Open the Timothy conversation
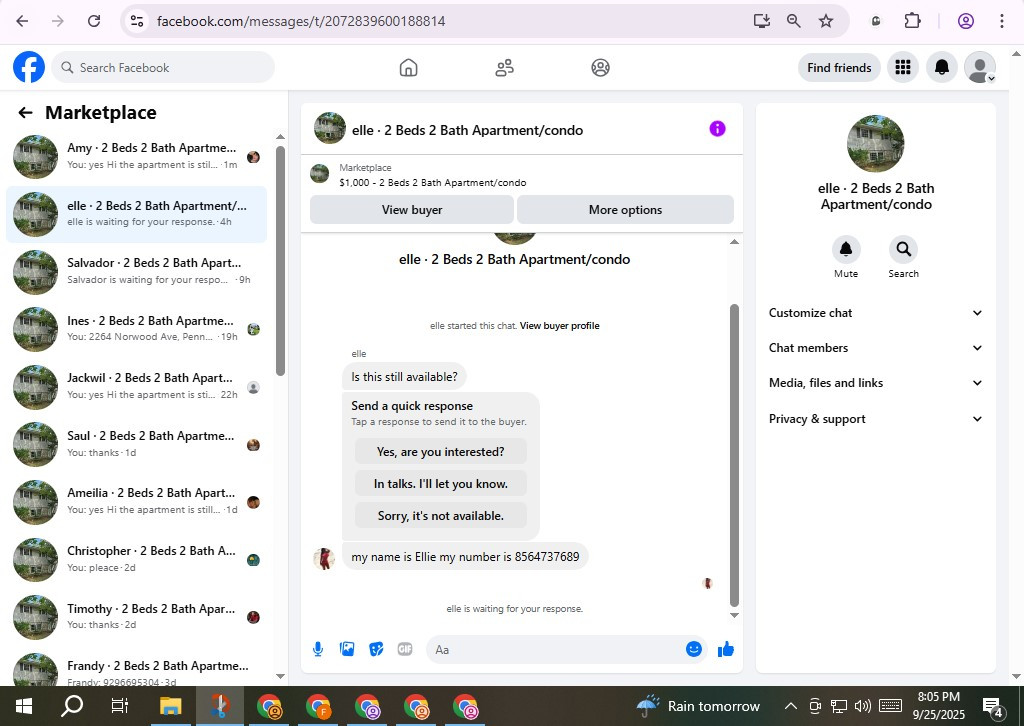Image resolution: width=1024 pixels, height=726 pixels. click(x=136, y=616)
